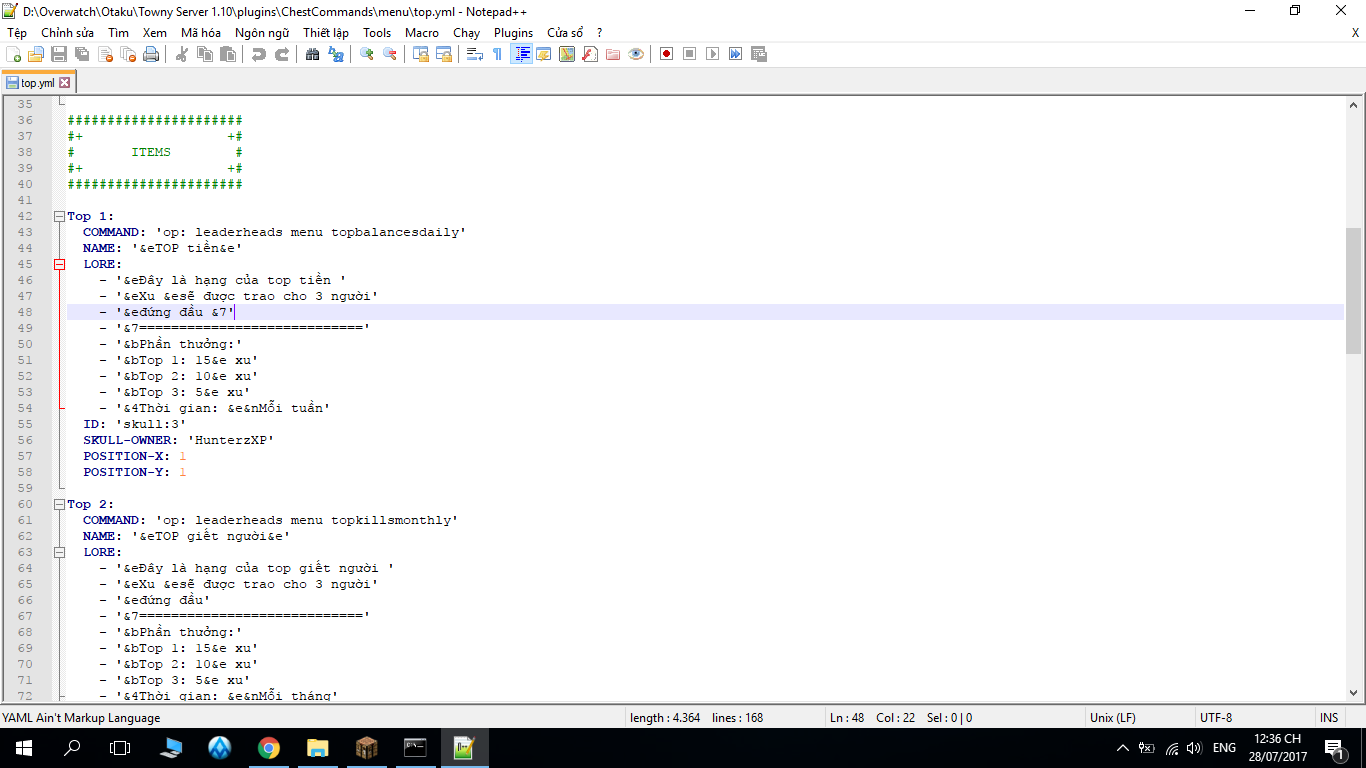The width and height of the screenshot is (1366, 768).
Task: Toggle show all characters pilcrow icon
Action: point(497,54)
